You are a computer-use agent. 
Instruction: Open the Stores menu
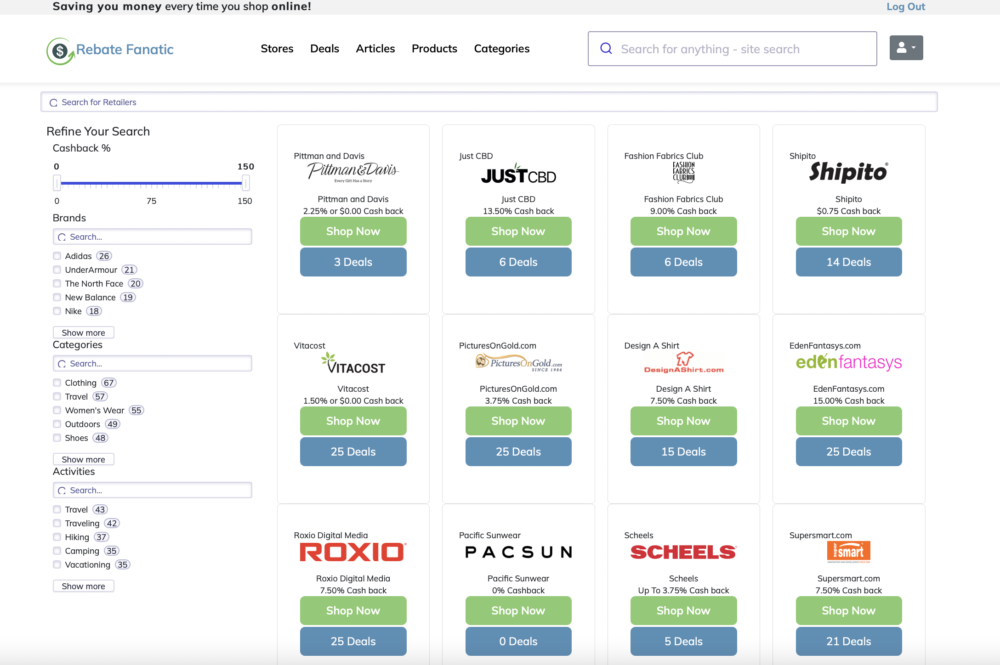(x=277, y=48)
